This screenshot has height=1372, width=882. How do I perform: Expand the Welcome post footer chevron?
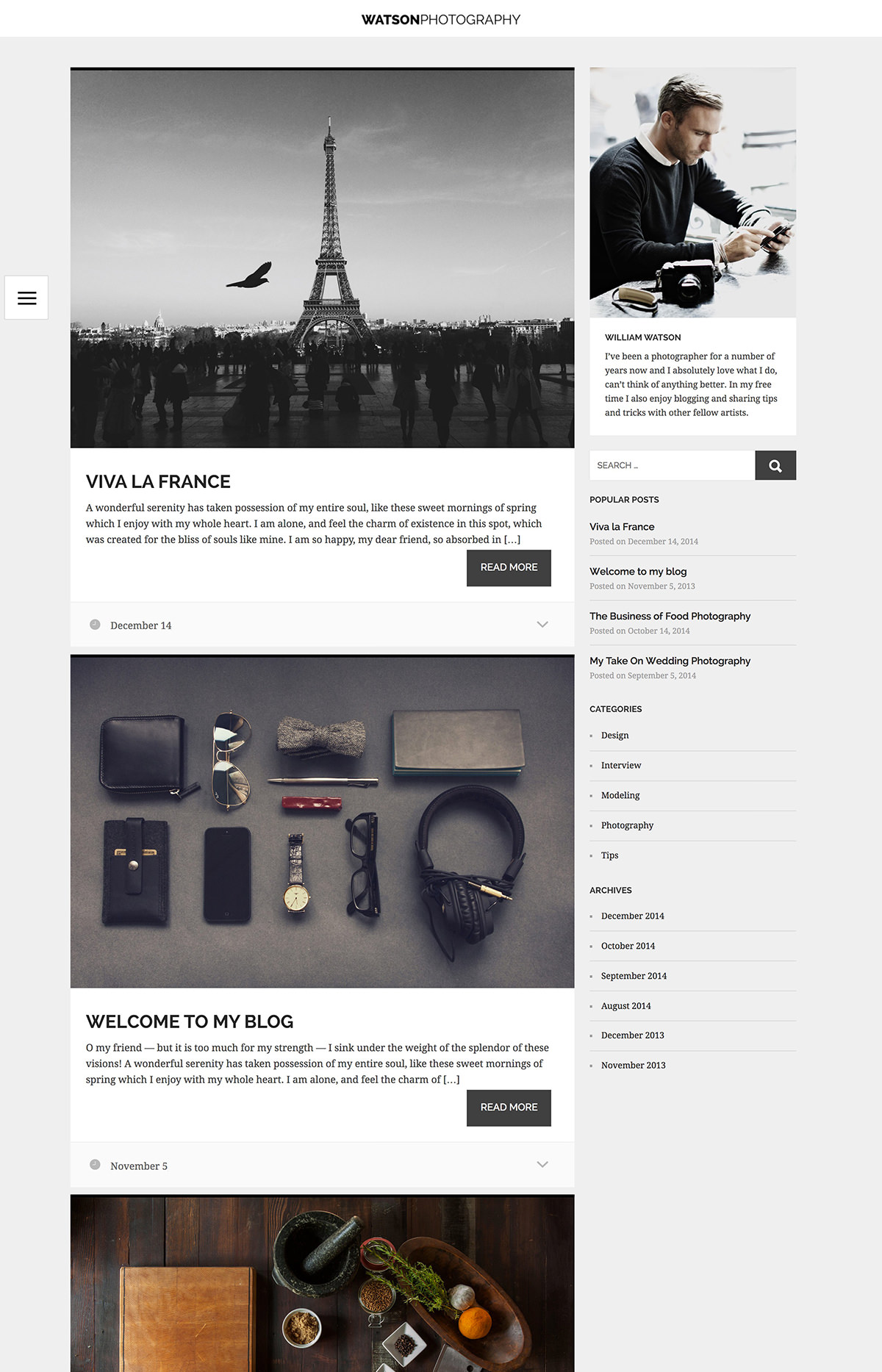pyautogui.click(x=542, y=1165)
